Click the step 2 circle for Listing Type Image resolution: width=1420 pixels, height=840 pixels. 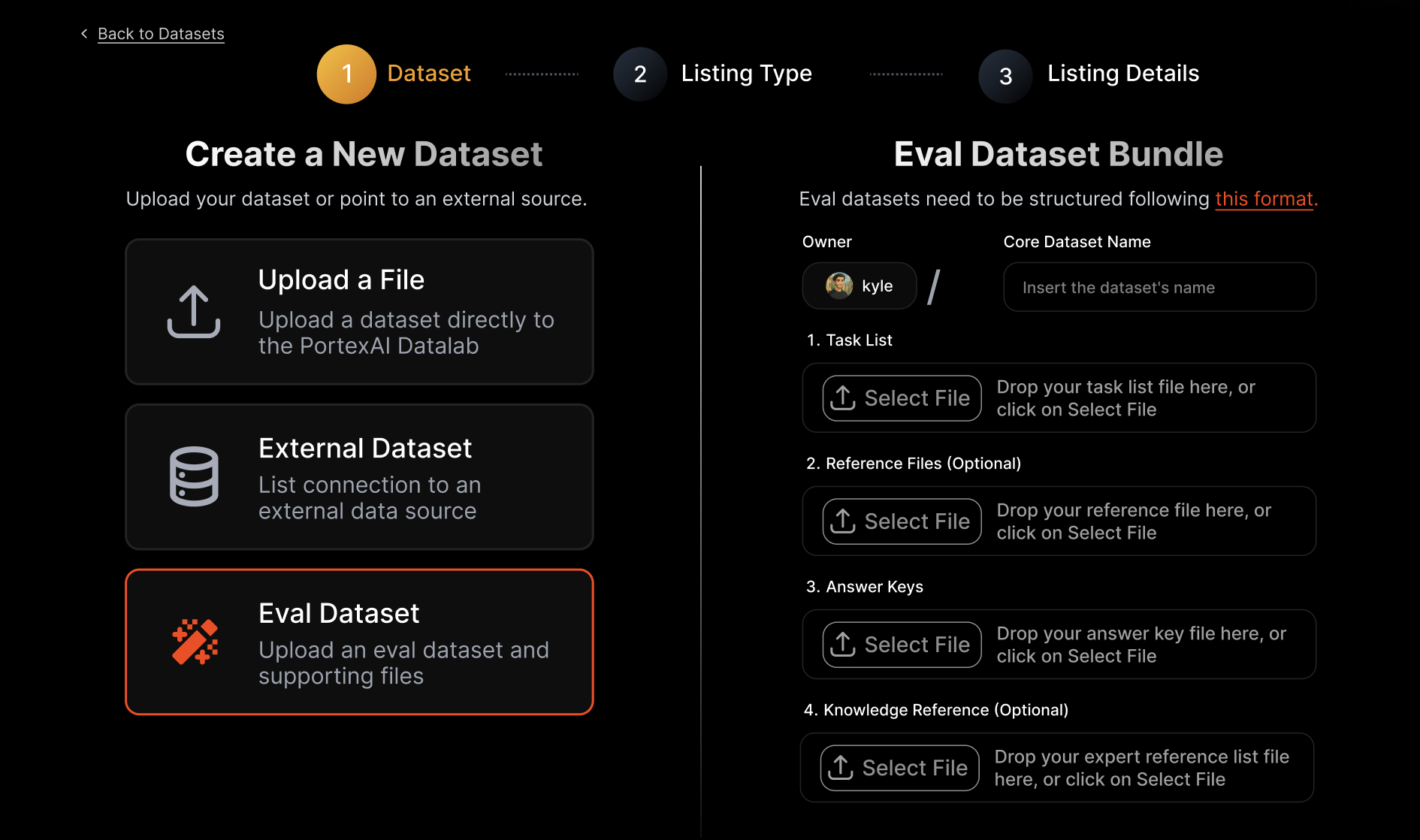click(x=640, y=74)
